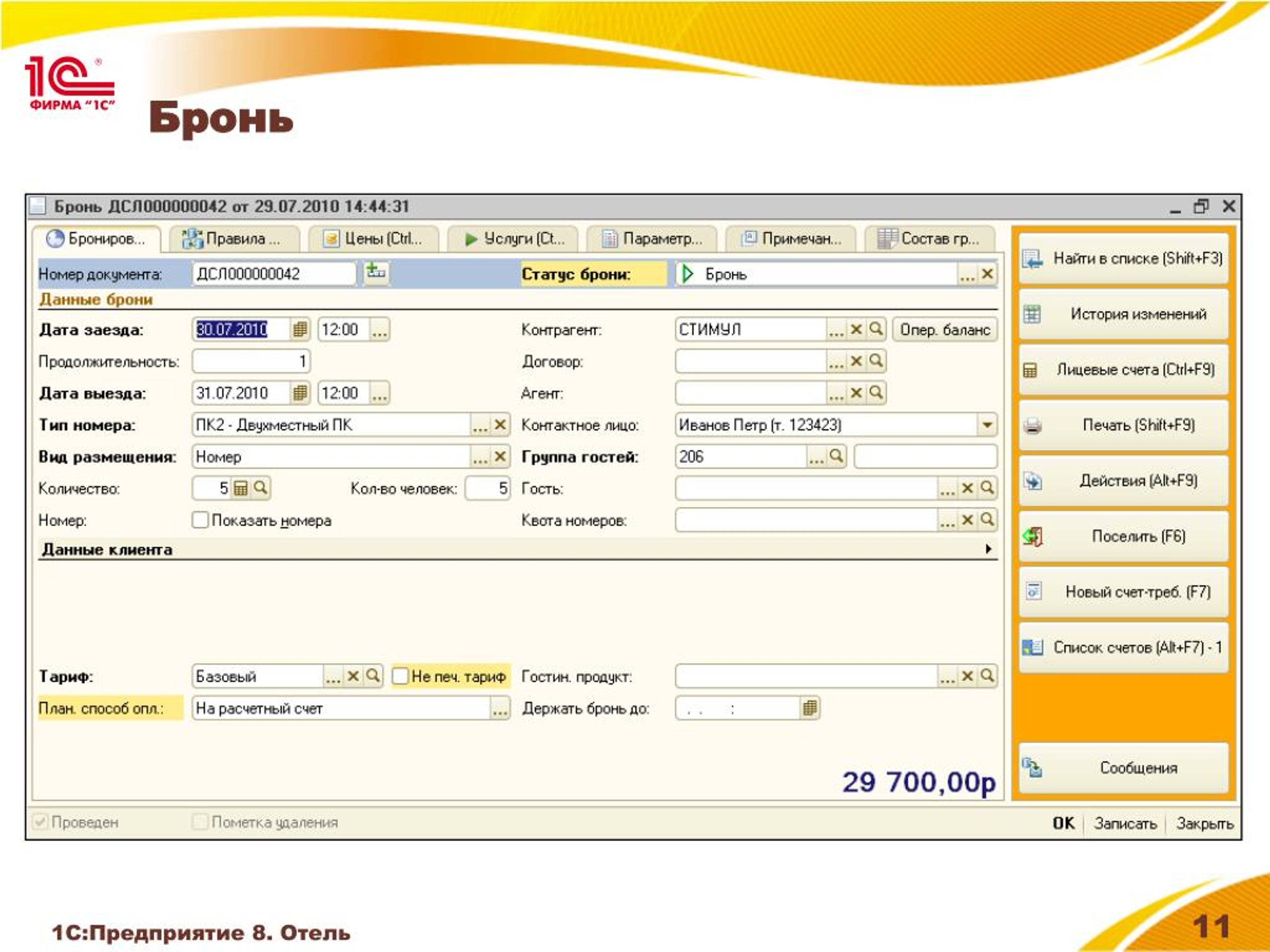Open Список счетов
This screenshot has width=1270, height=952.
coord(1124,647)
